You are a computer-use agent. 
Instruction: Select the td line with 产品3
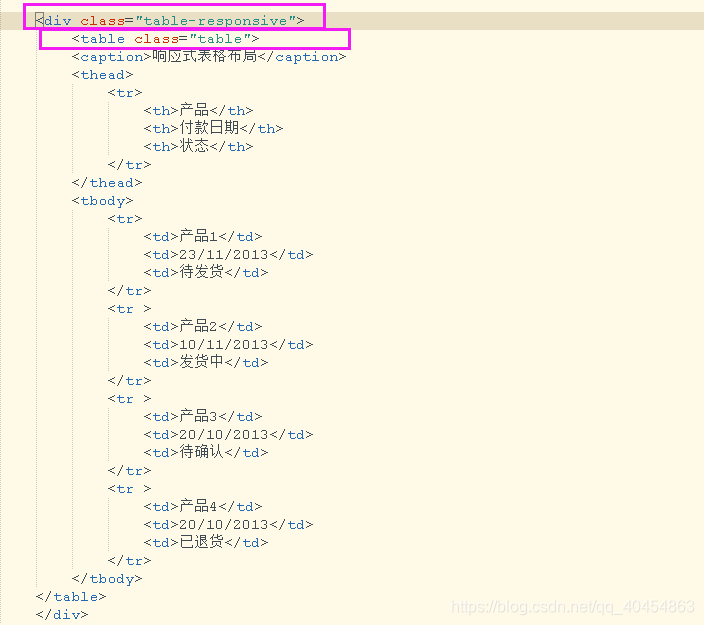click(203, 416)
